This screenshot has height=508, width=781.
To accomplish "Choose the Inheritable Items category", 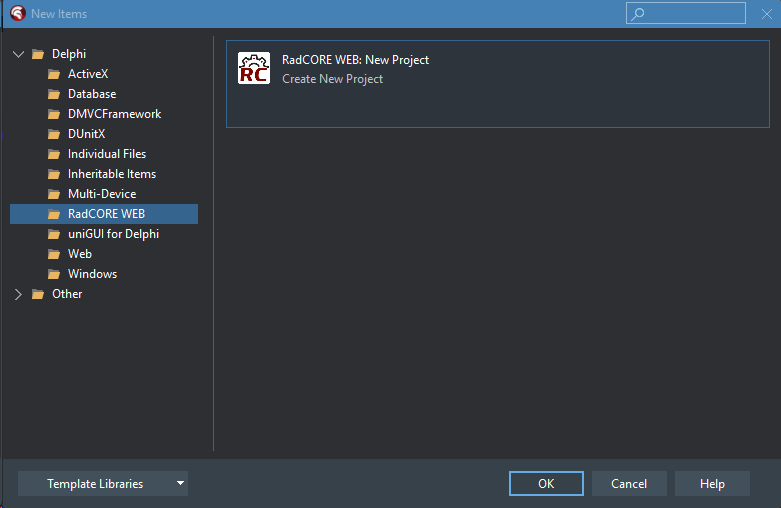I will [111, 174].
